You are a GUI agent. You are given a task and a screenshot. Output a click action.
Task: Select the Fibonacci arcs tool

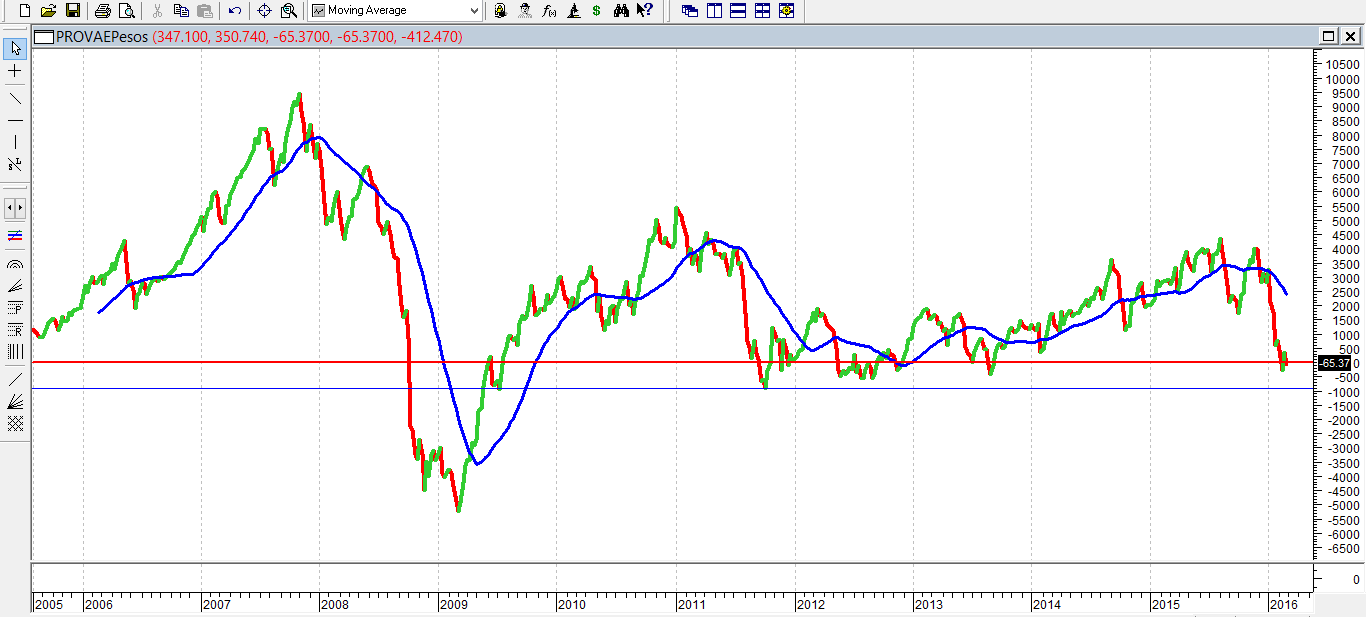[x=15, y=265]
